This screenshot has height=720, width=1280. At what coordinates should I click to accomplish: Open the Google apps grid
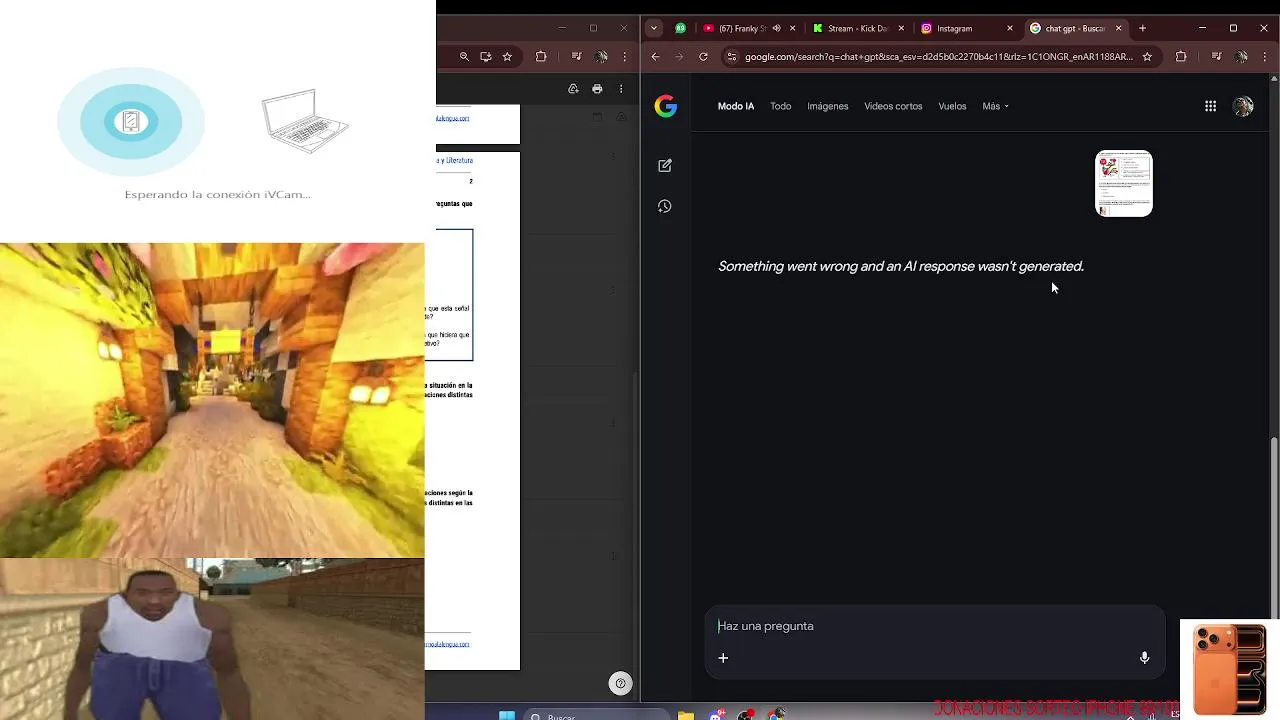pos(1210,106)
